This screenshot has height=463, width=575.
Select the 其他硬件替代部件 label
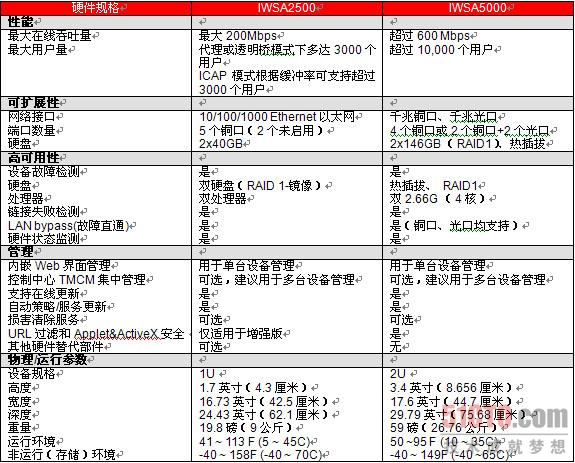pyautogui.click(x=56, y=347)
